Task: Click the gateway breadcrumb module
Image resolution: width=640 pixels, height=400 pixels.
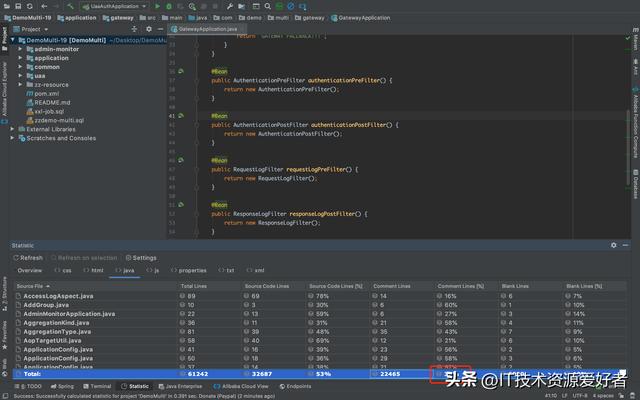Action: coord(118,18)
